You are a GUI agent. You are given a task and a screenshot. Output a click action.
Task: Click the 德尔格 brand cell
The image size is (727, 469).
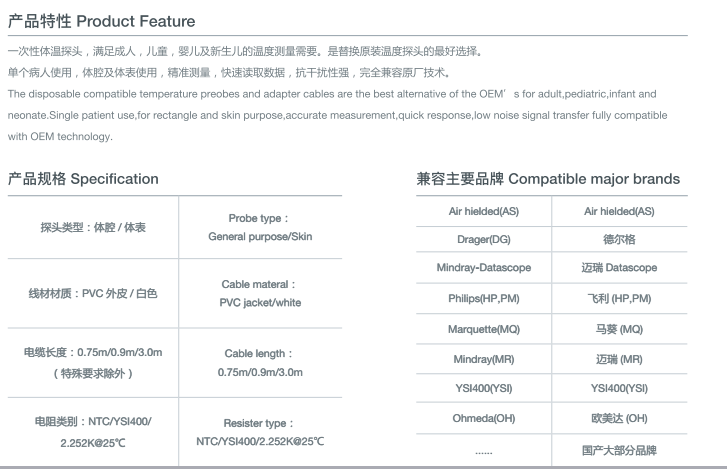point(619,240)
